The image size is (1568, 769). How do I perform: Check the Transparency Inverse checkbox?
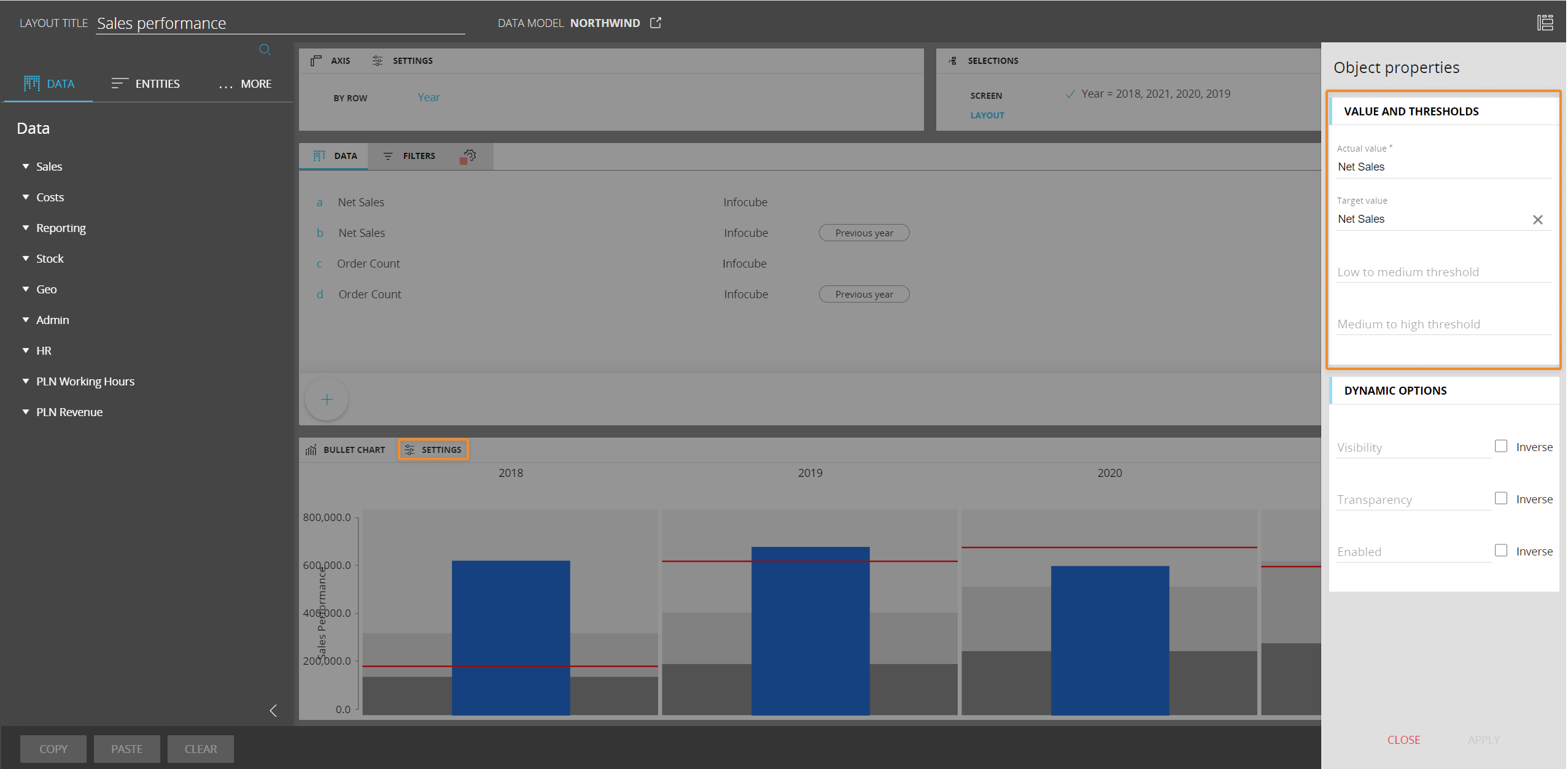point(1501,498)
